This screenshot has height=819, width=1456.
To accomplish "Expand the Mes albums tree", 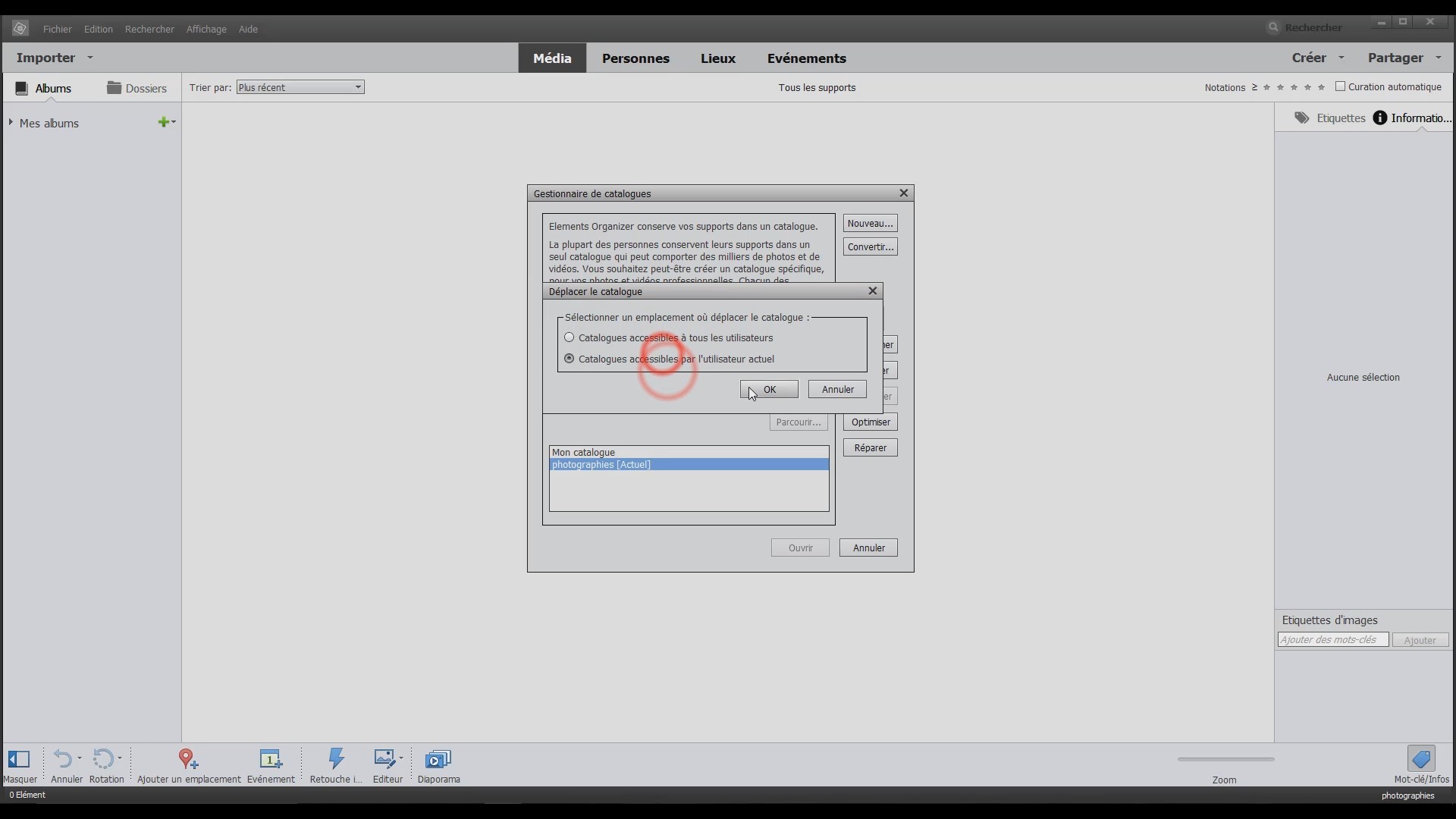I will click(11, 122).
